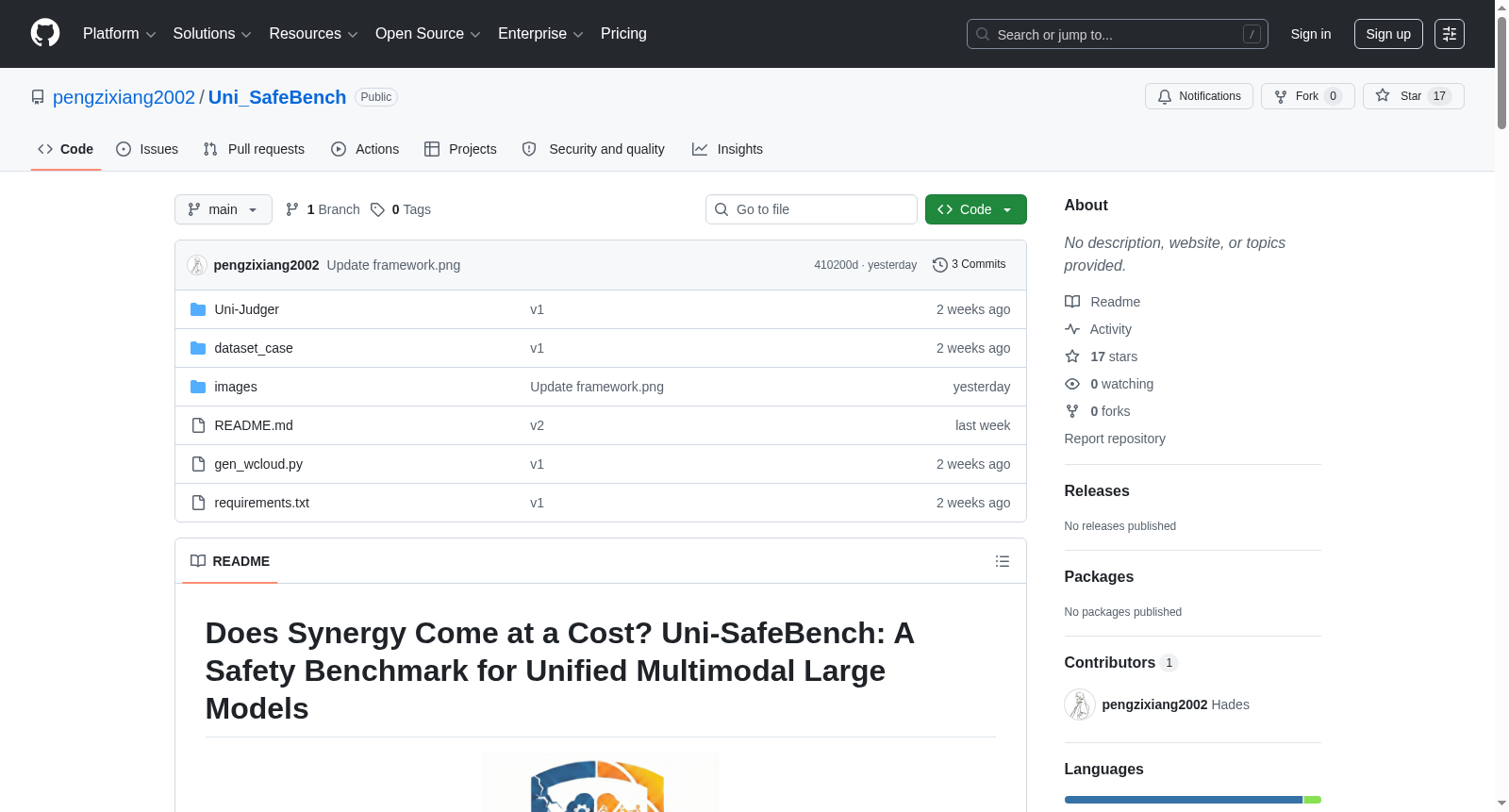Click the repository book icon beside pengzixiang2002
1509x812 pixels.
click(38, 97)
